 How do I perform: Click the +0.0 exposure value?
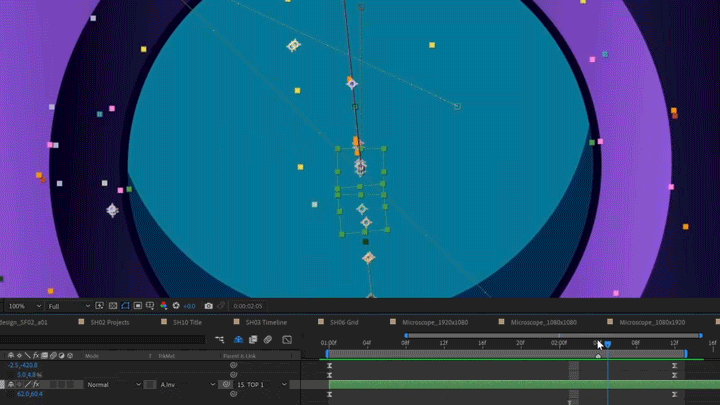[189, 306]
